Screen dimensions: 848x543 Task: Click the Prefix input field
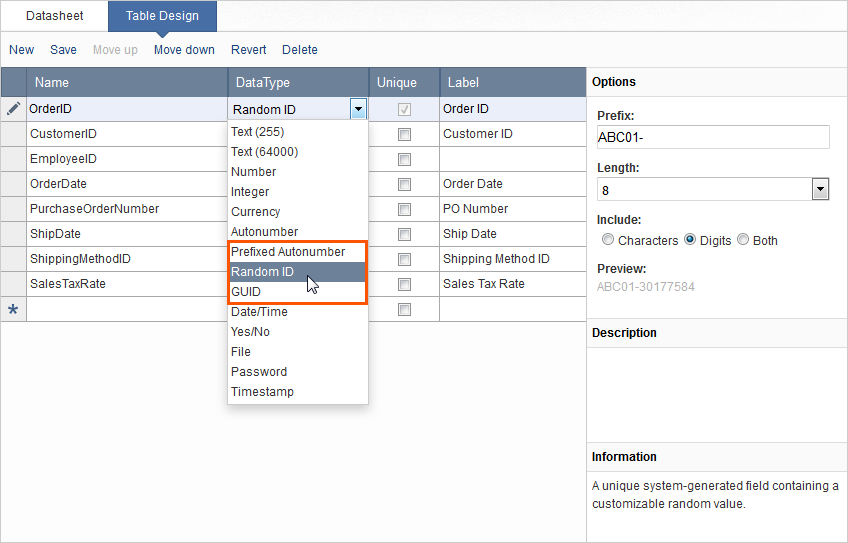(x=712, y=137)
